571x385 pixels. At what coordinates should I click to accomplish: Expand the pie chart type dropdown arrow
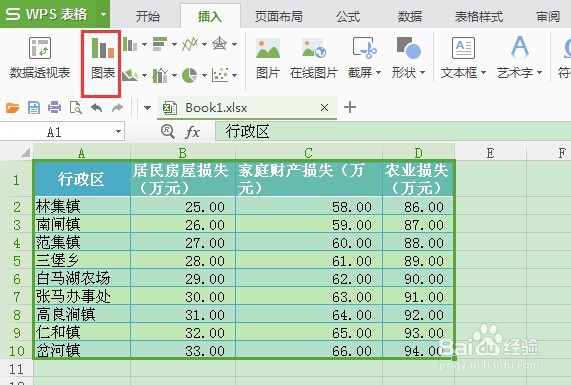[x=204, y=75]
